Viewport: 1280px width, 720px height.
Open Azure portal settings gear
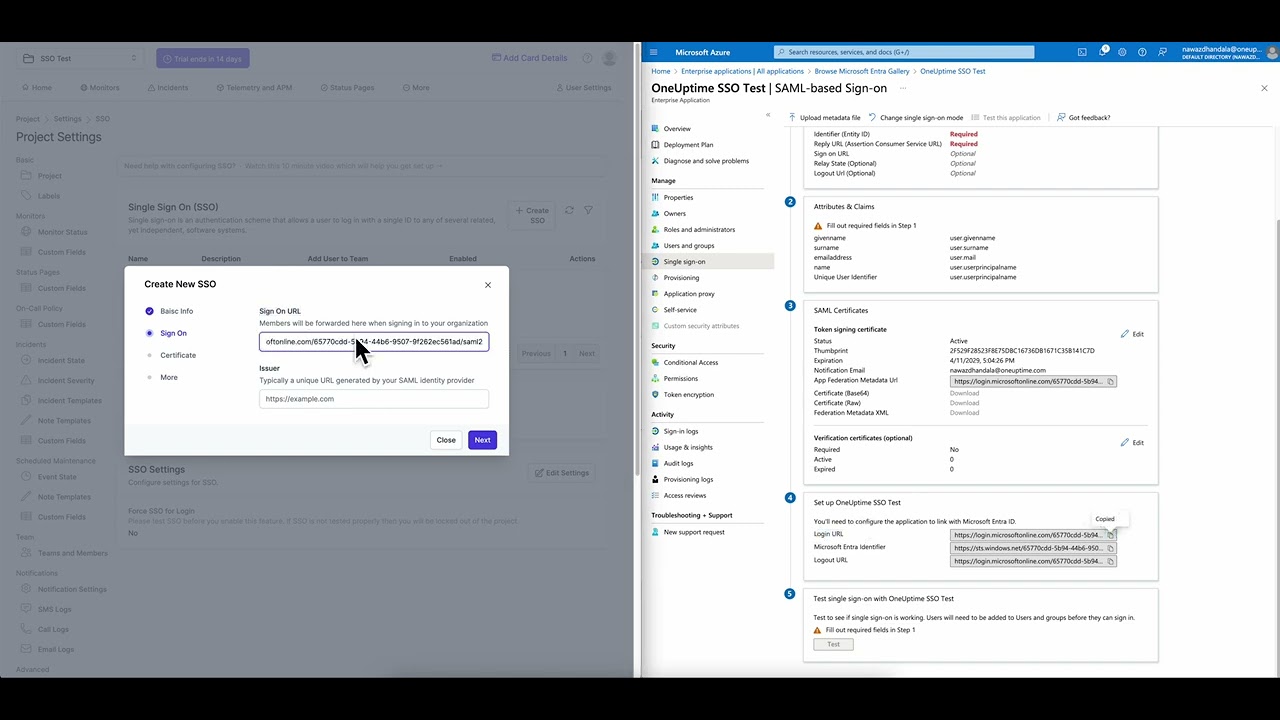tap(1122, 52)
